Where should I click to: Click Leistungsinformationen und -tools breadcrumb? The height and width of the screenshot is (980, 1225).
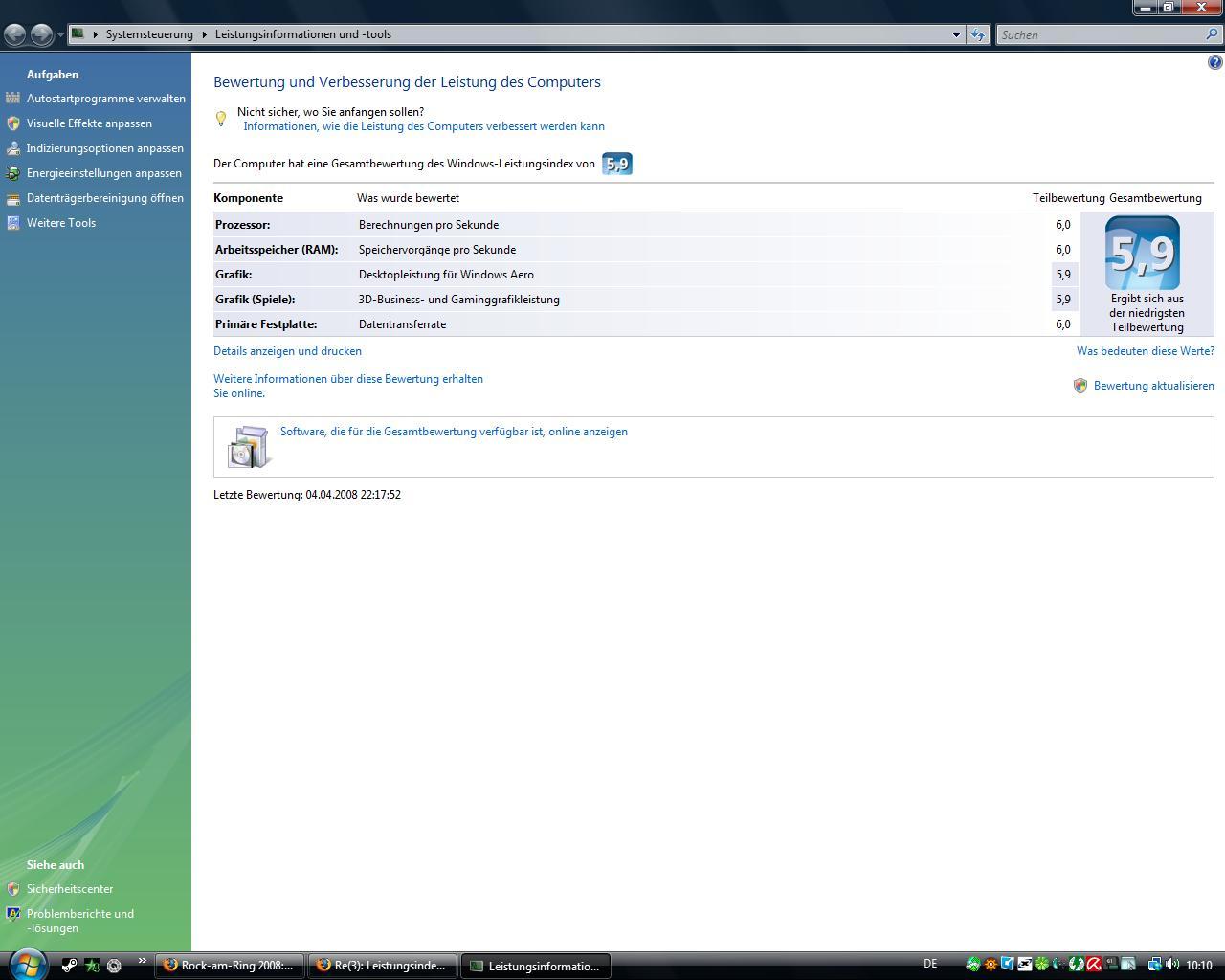pos(302,34)
